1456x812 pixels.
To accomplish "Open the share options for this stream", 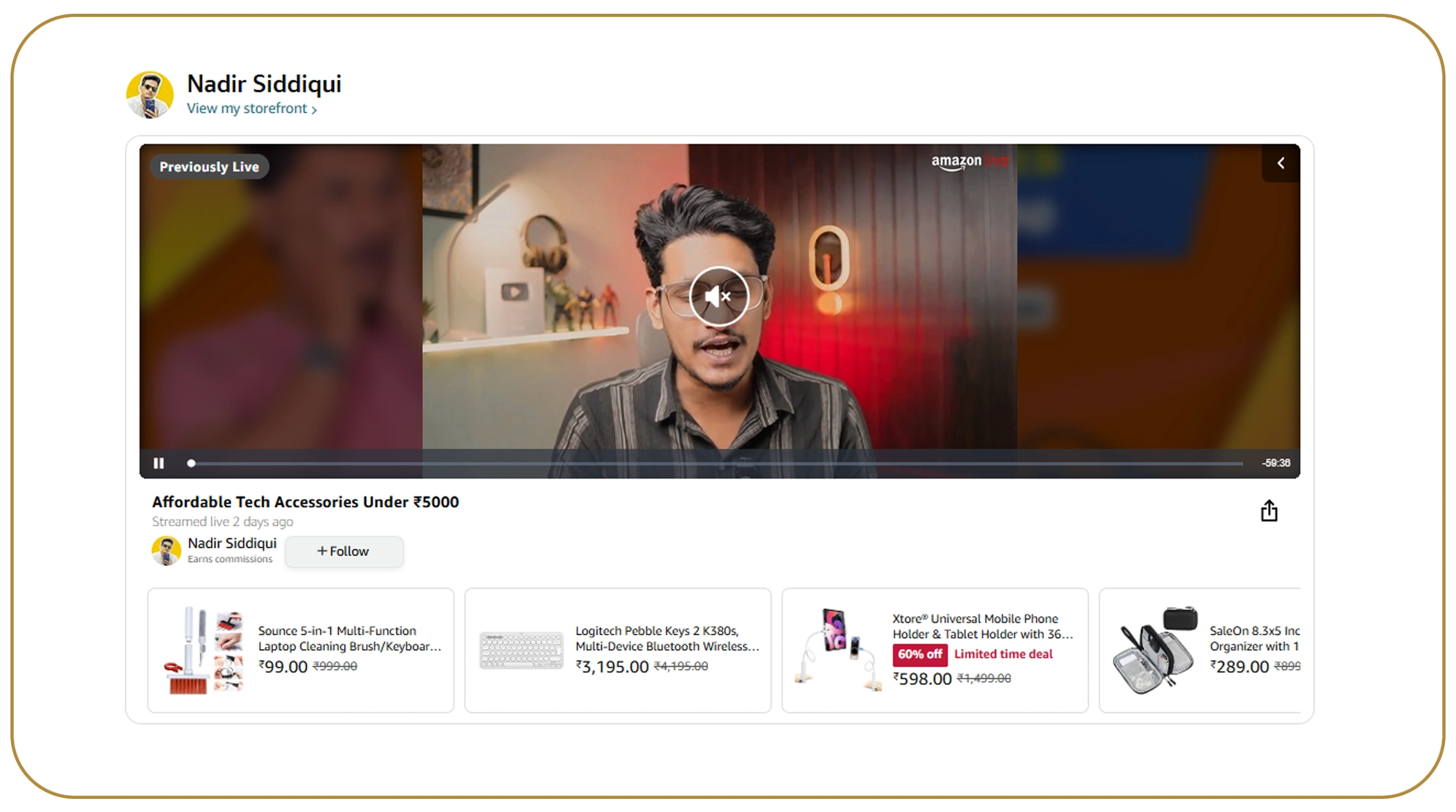I will tap(1269, 510).
